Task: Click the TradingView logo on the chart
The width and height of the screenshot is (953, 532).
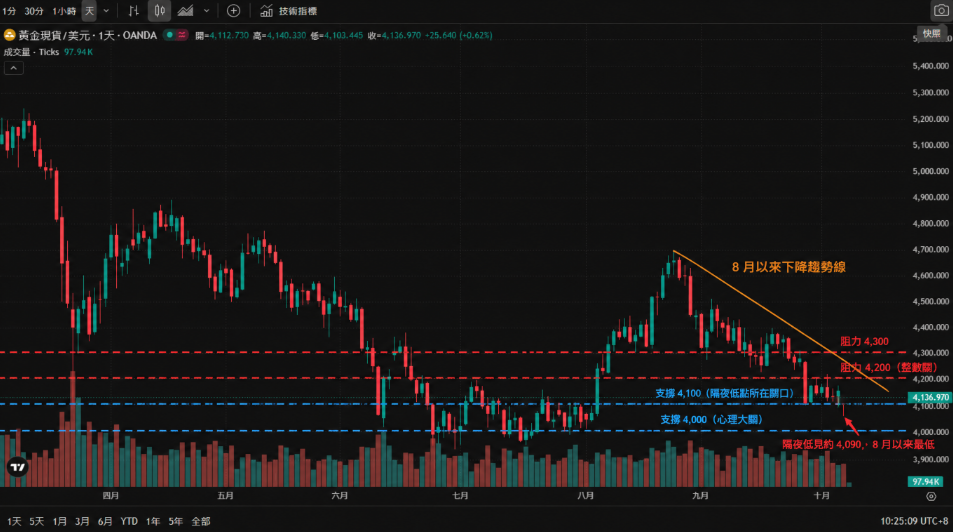Action: (x=18, y=467)
